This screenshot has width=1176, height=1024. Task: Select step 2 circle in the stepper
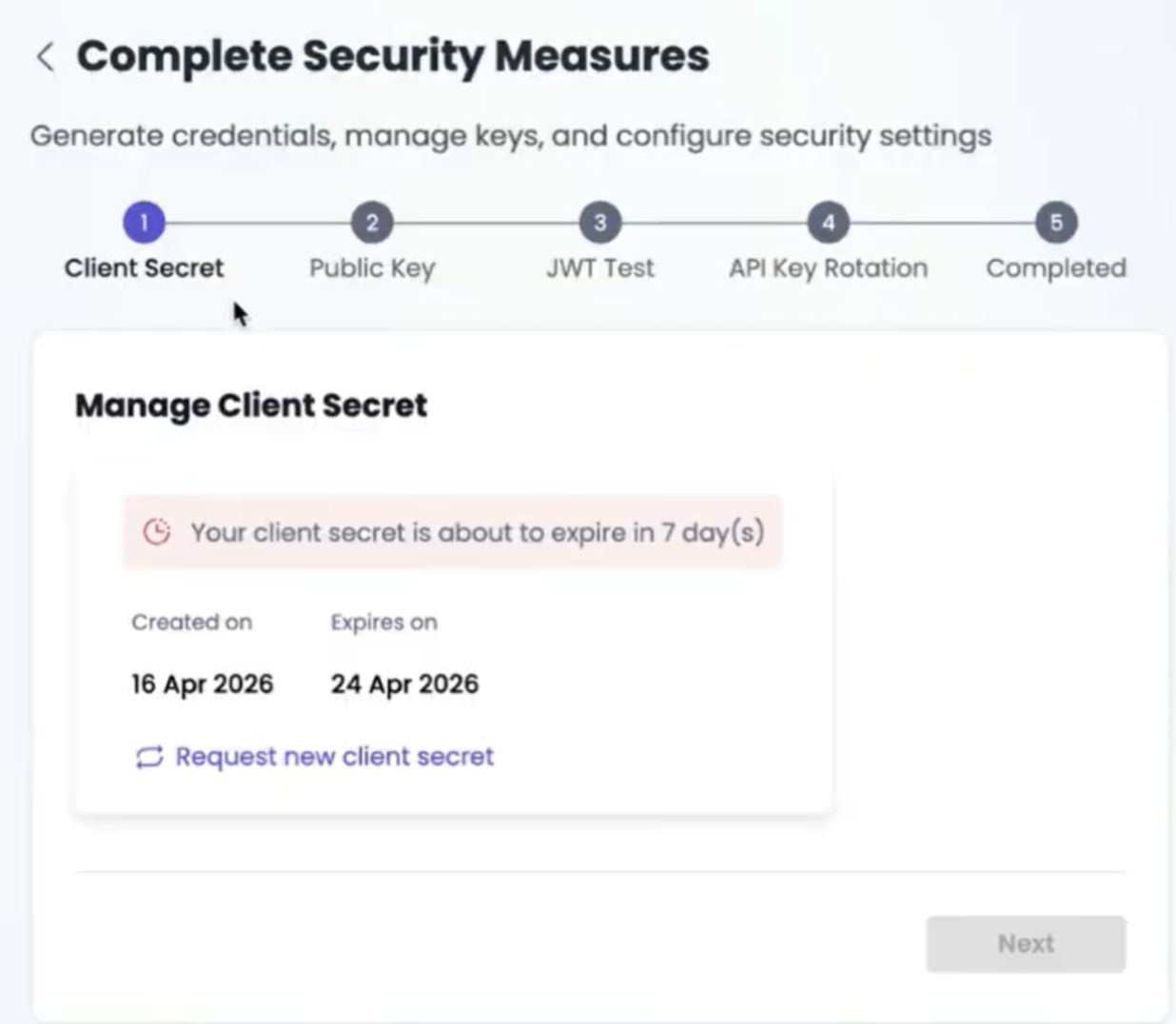coord(372,223)
